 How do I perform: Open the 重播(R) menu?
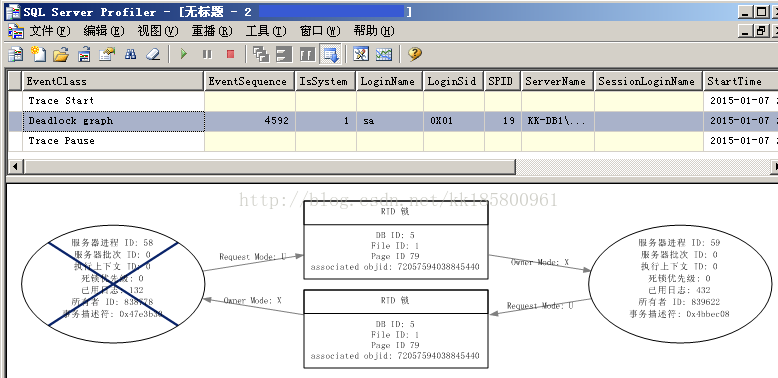click(212, 32)
